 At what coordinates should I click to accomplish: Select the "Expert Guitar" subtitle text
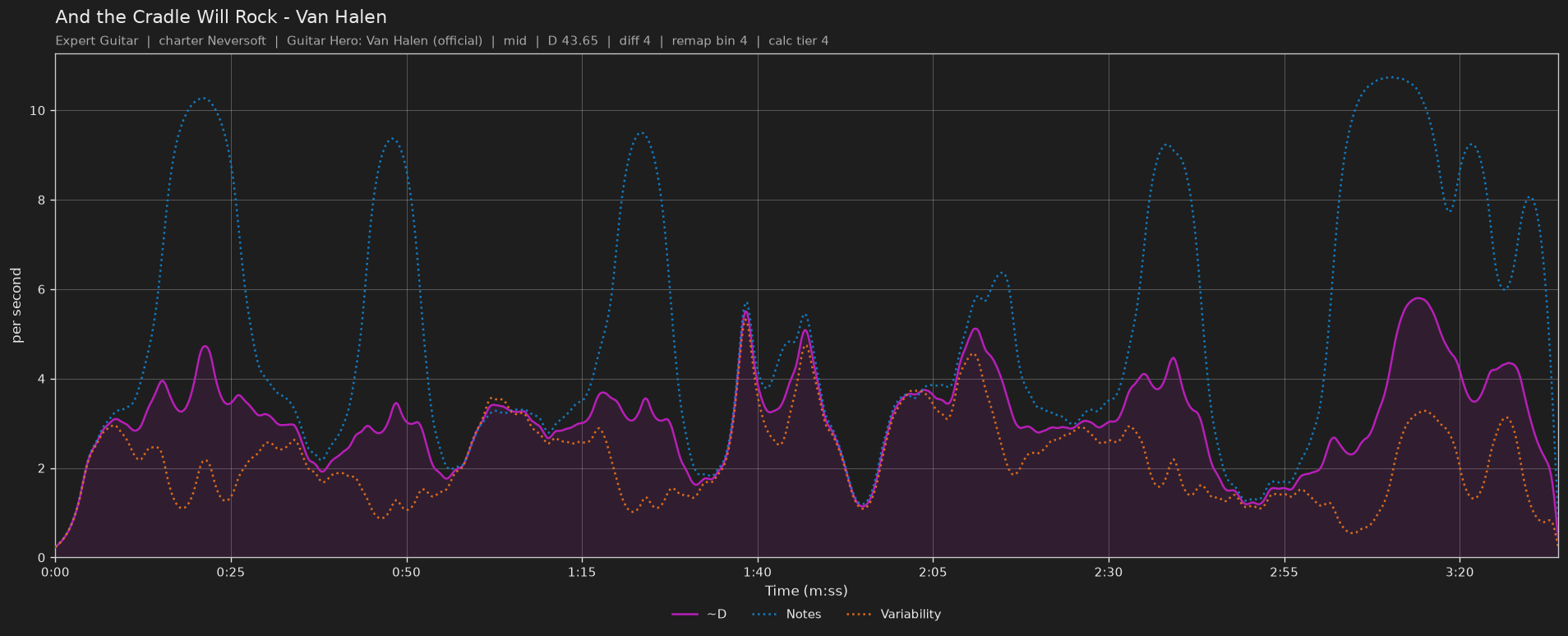coord(97,41)
